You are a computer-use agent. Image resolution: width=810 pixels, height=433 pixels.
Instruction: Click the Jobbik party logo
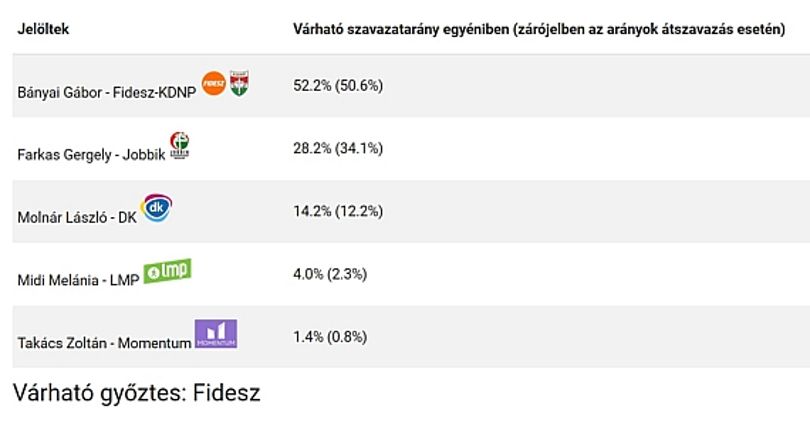(x=180, y=145)
